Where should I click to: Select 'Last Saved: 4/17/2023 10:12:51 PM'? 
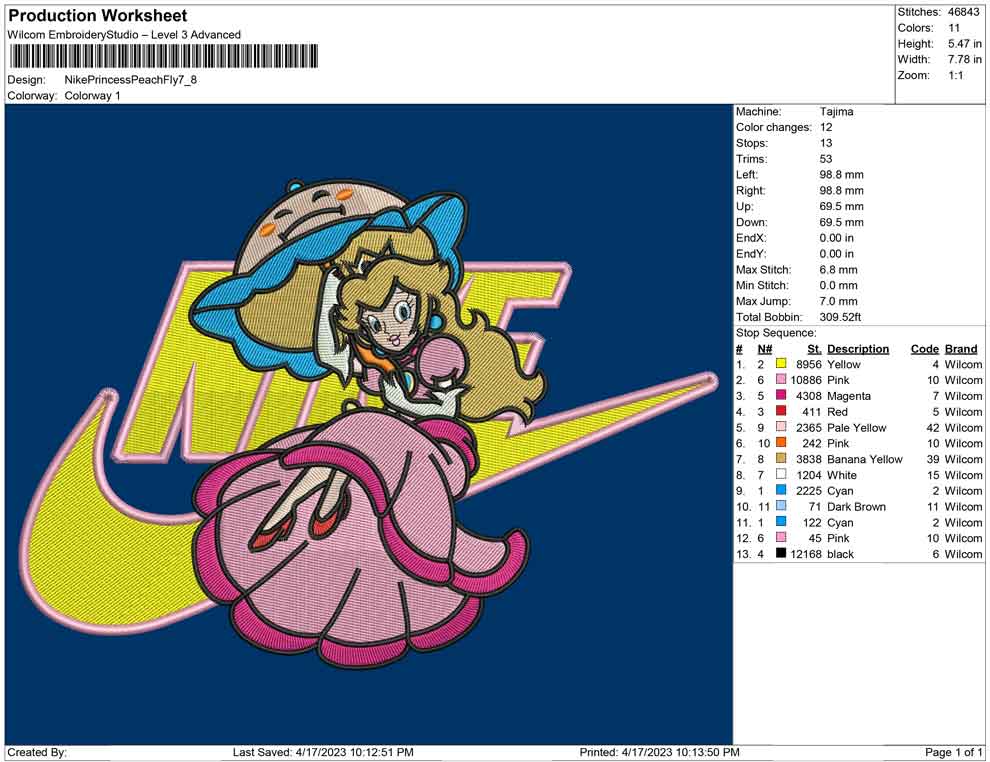coord(323,752)
